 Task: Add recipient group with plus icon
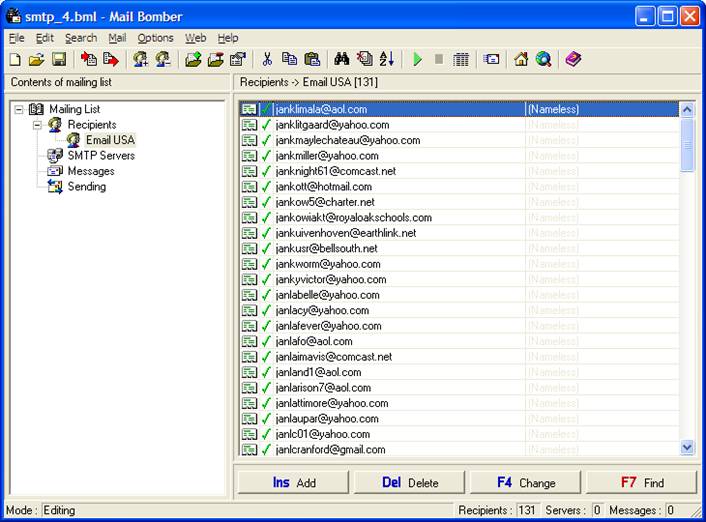pos(140,59)
